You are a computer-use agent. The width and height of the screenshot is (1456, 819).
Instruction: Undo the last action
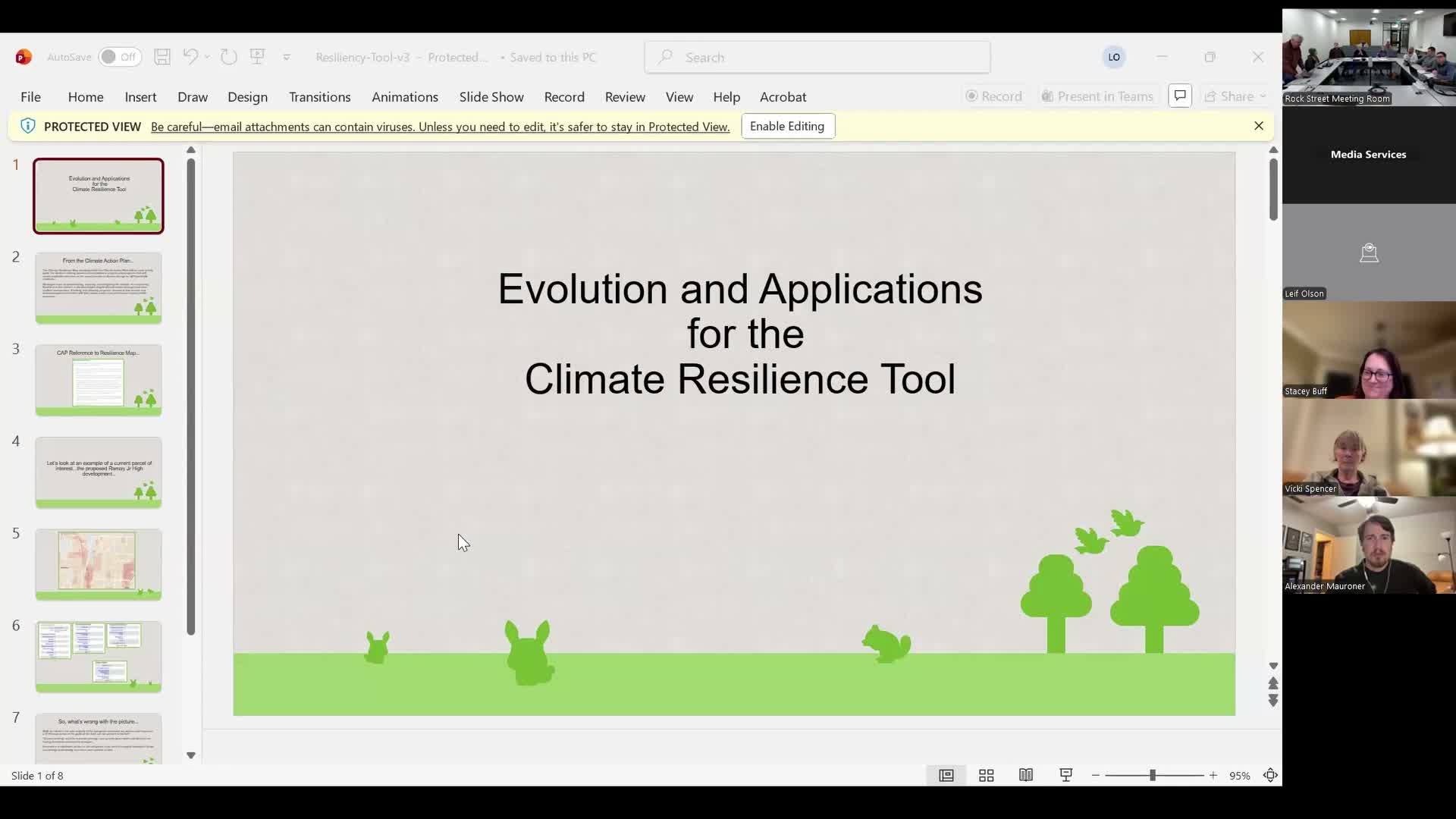pos(190,57)
